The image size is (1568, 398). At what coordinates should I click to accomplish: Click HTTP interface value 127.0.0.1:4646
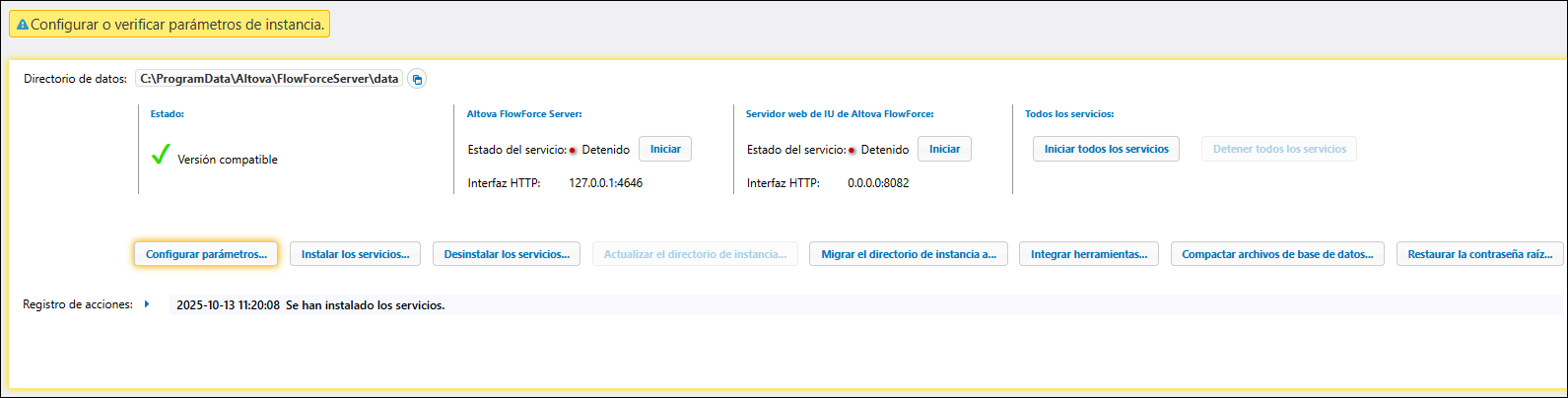[x=605, y=183]
